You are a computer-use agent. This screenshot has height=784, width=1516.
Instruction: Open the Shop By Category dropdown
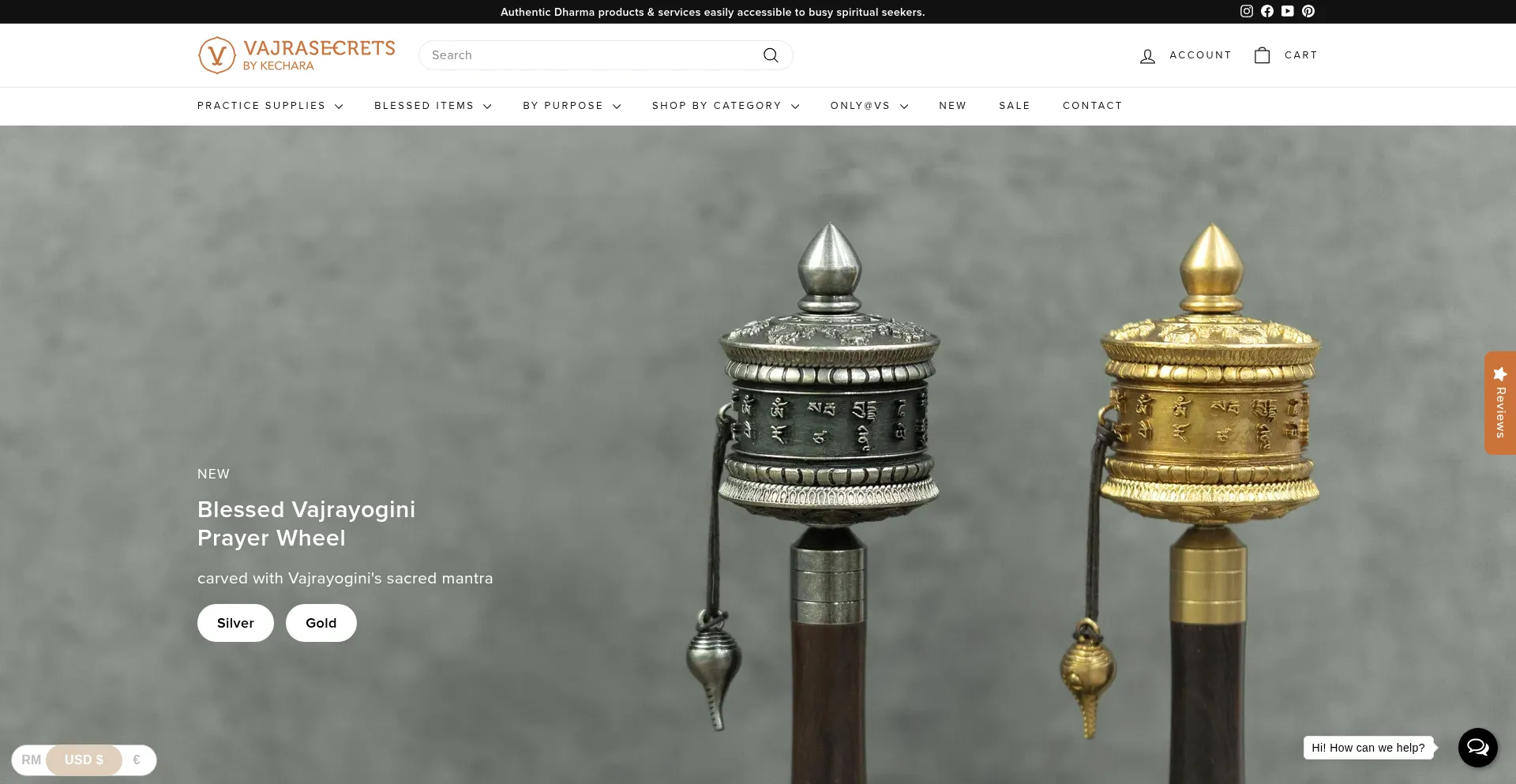coord(725,106)
